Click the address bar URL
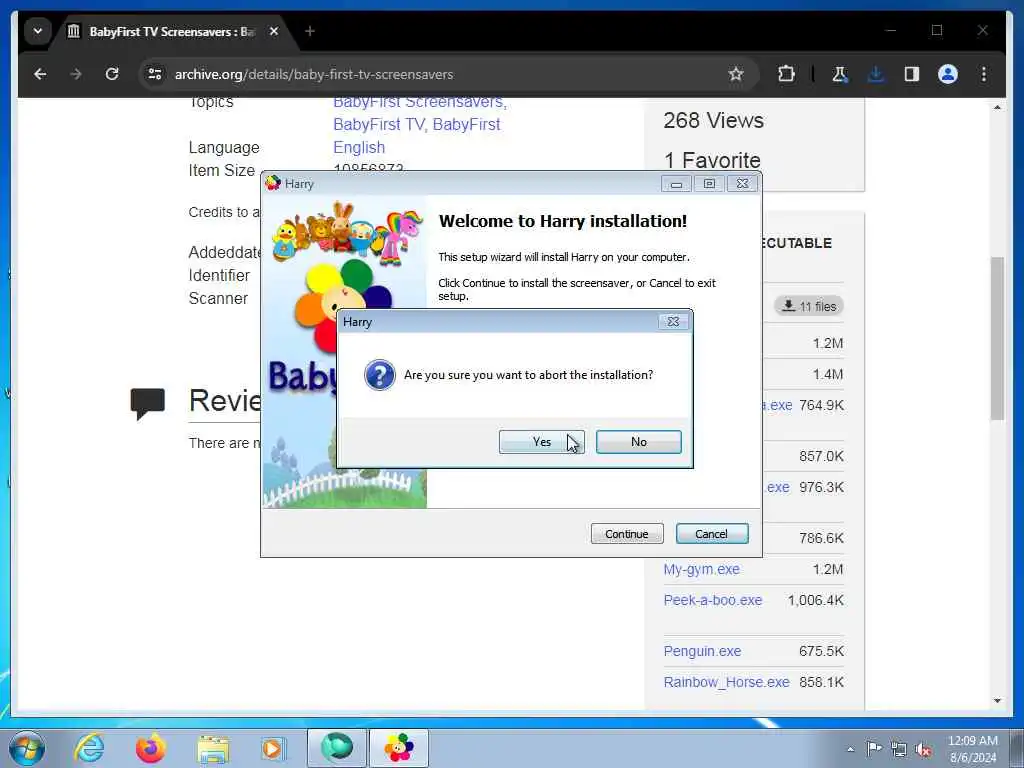This screenshot has height=768, width=1024. 313,74
